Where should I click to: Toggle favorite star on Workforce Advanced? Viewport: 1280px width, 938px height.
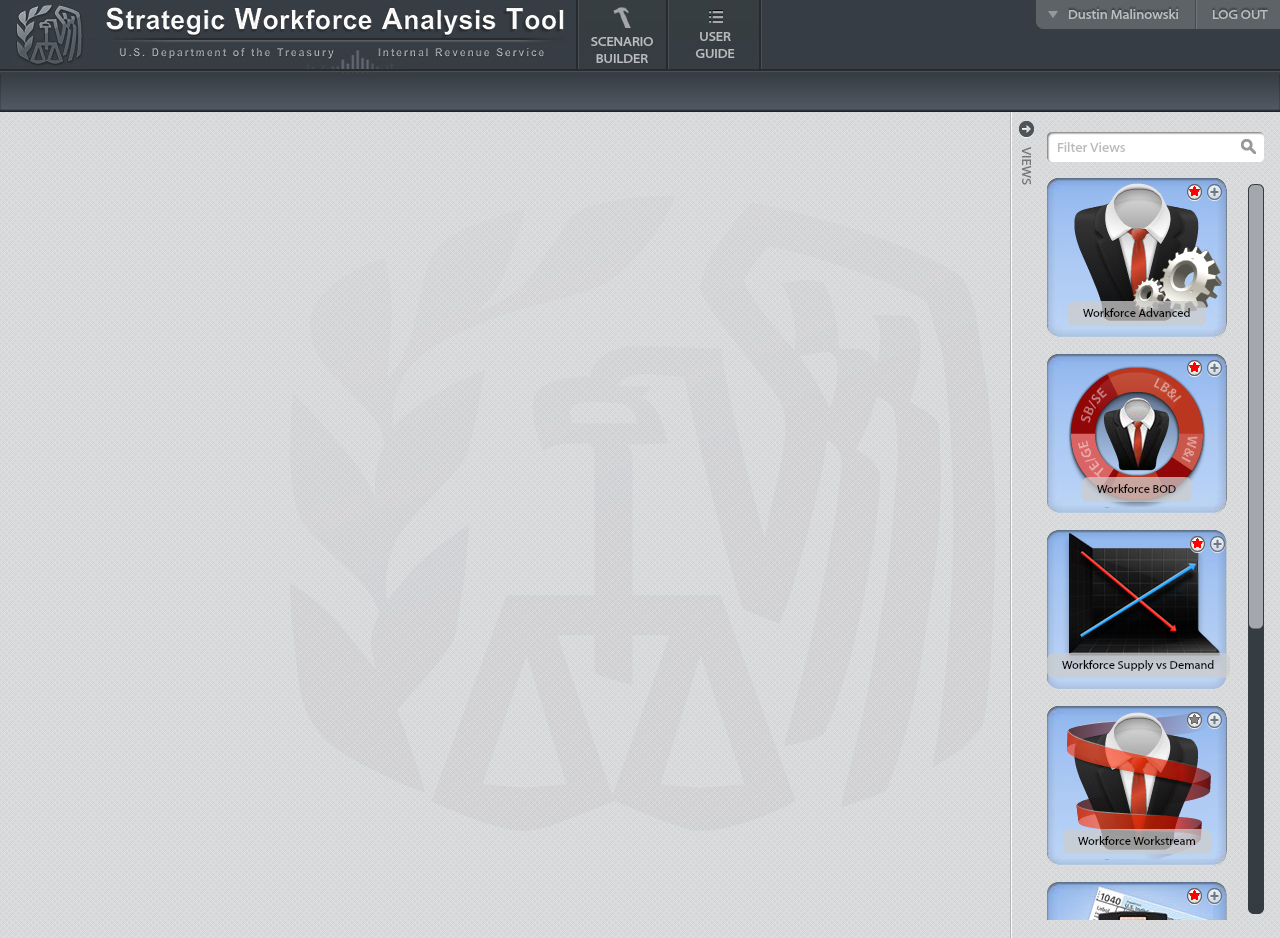coord(1194,192)
